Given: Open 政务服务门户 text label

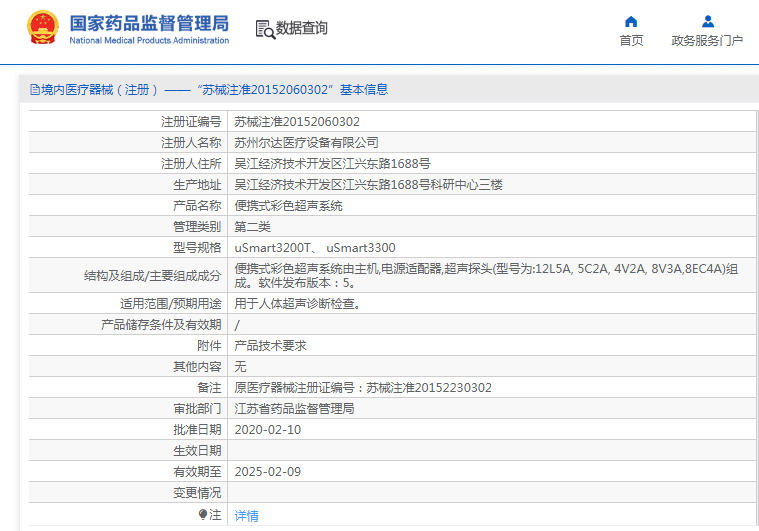Looking at the screenshot, I should tap(707, 41).
